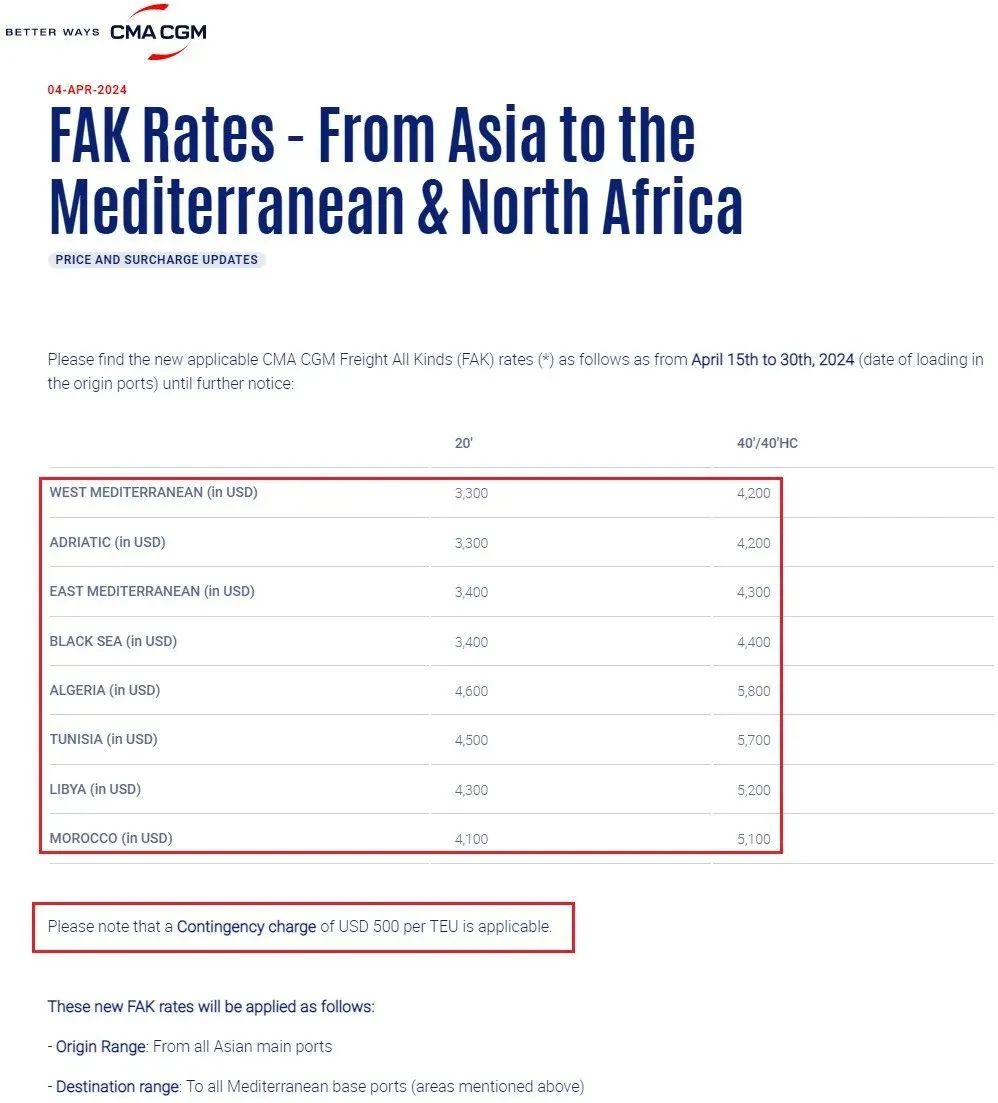Click the MOROCCO 40' rate 5,100
Screen dimensions: 998x1103
click(753, 839)
